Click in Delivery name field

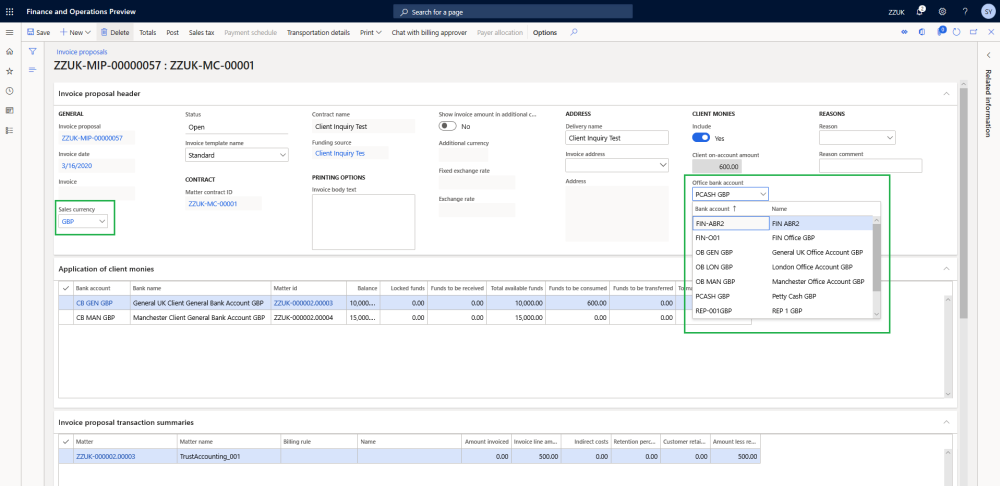[617, 138]
